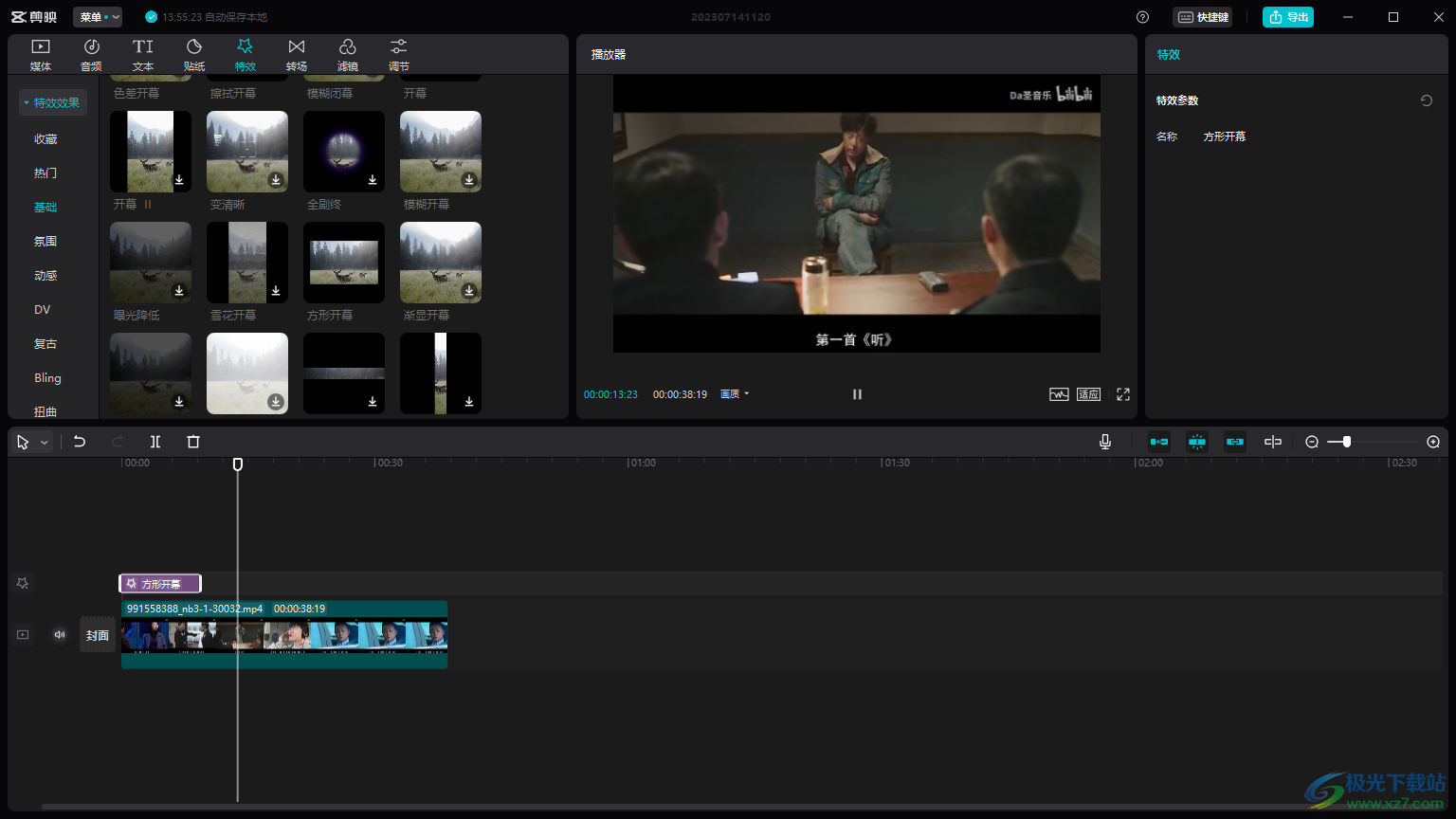Undo the last action

(80, 442)
